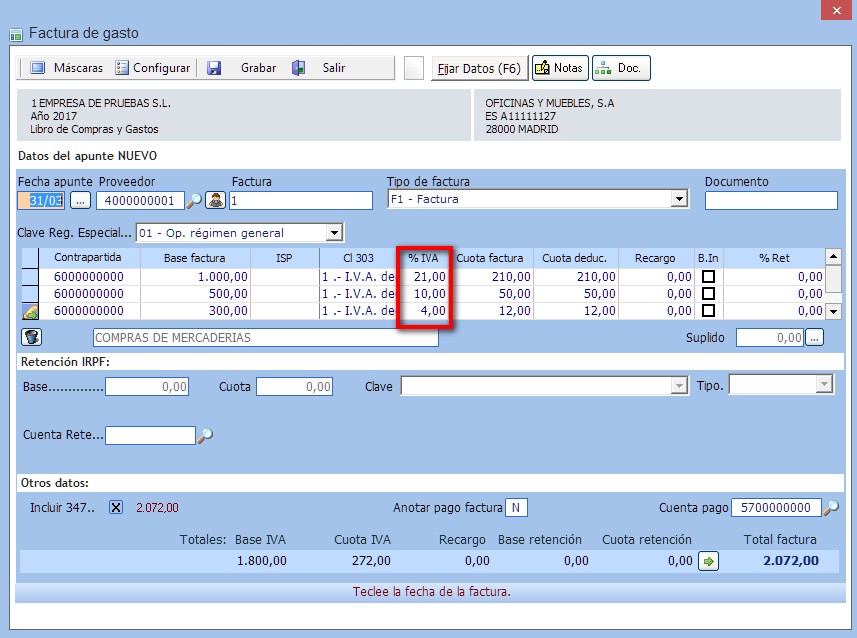Click the % IVA column header
This screenshot has height=638, width=857.
(x=424, y=257)
